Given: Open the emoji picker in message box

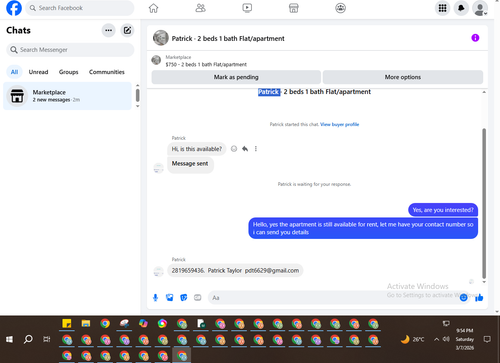Looking at the screenshot, I should click(x=463, y=298).
